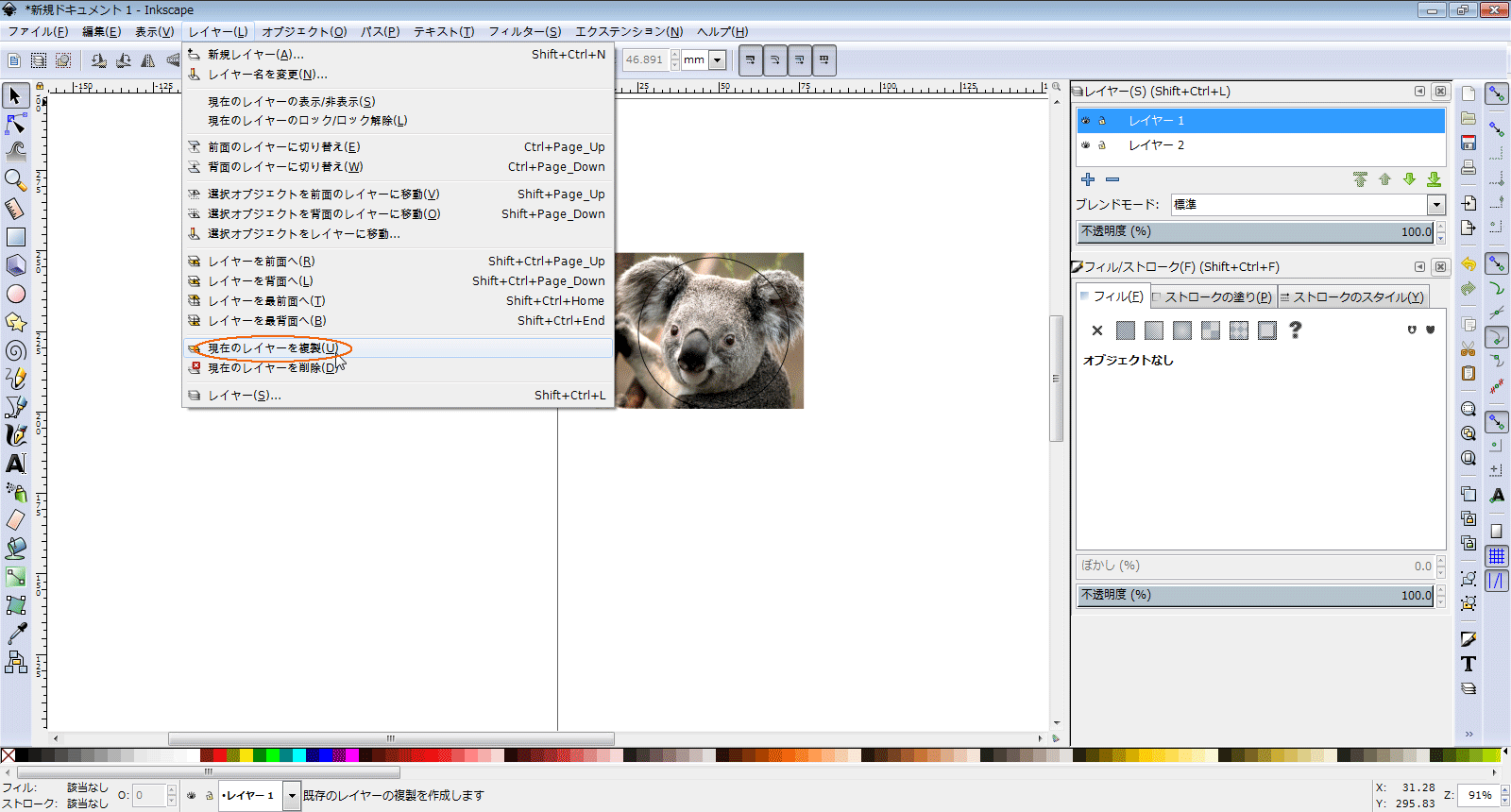1511x812 pixels.
Task: Switch to ストロークのスタイル tab
Action: [1352, 296]
